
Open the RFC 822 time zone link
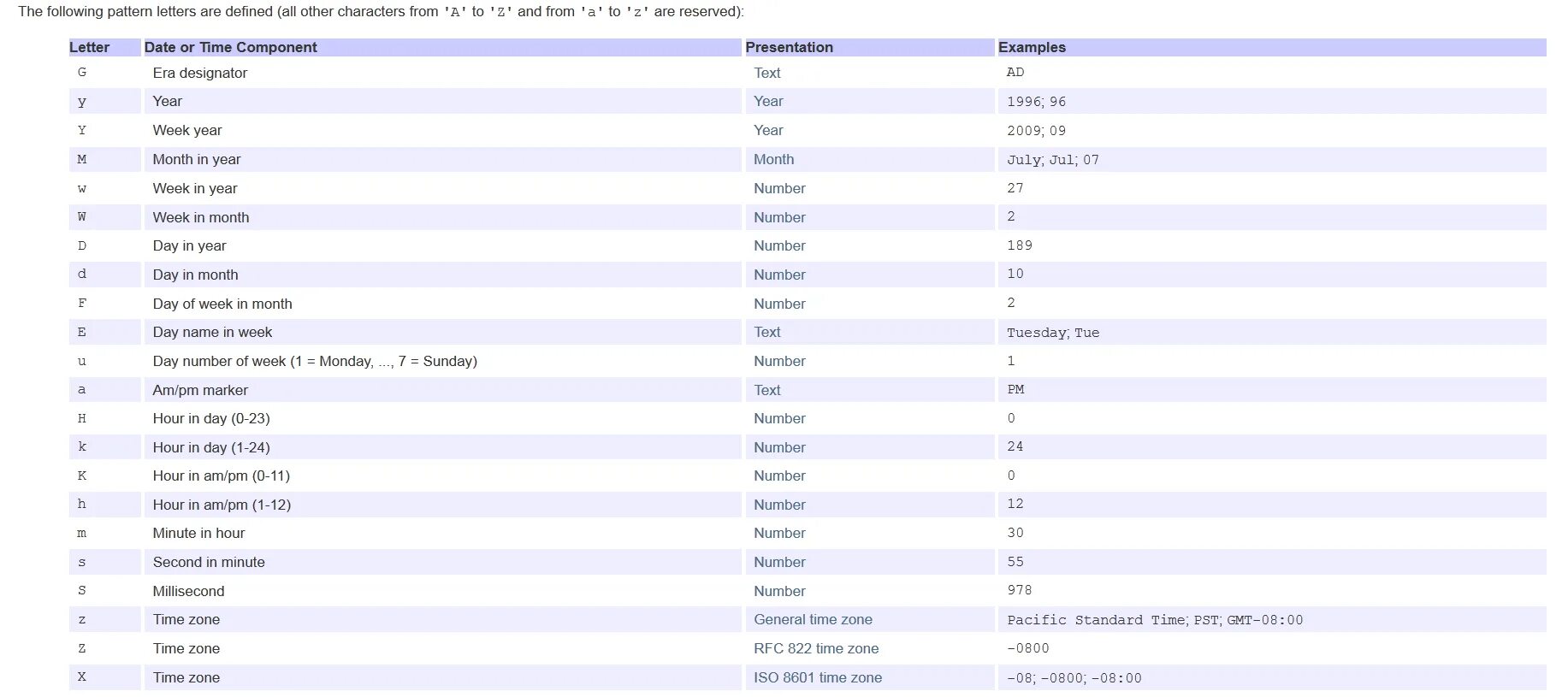click(x=816, y=648)
